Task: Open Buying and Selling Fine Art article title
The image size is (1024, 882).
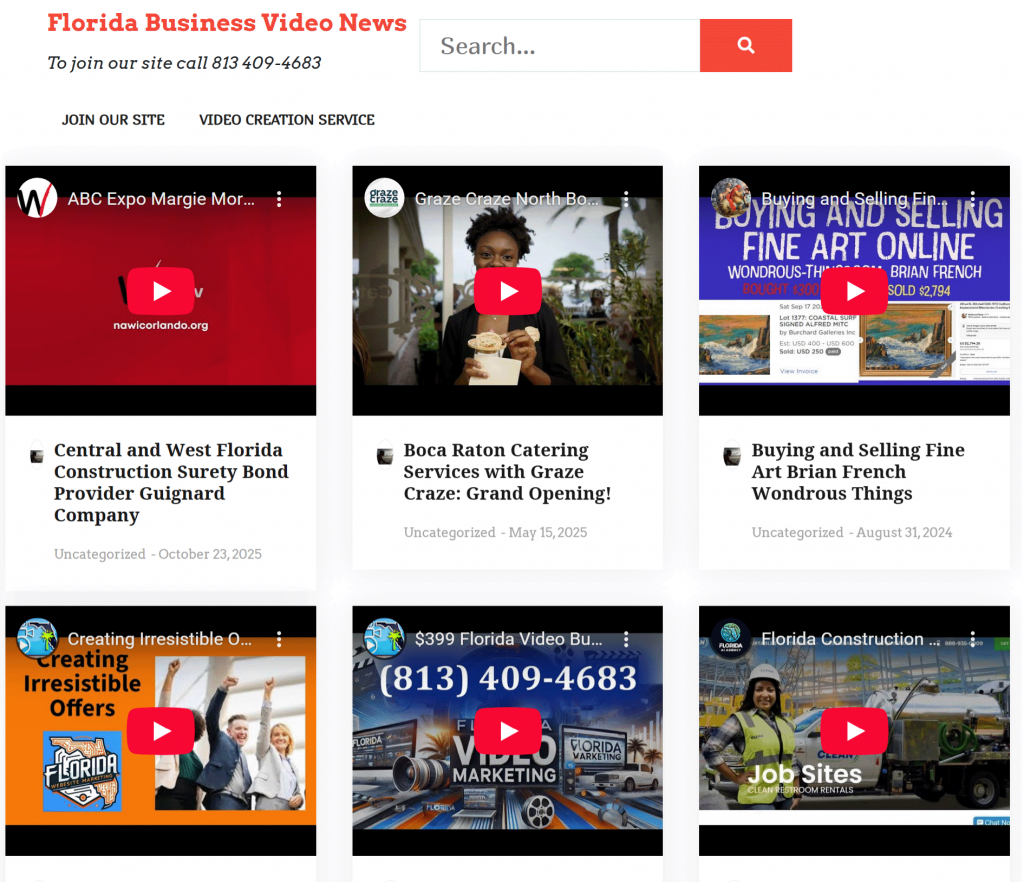Action: [857, 472]
